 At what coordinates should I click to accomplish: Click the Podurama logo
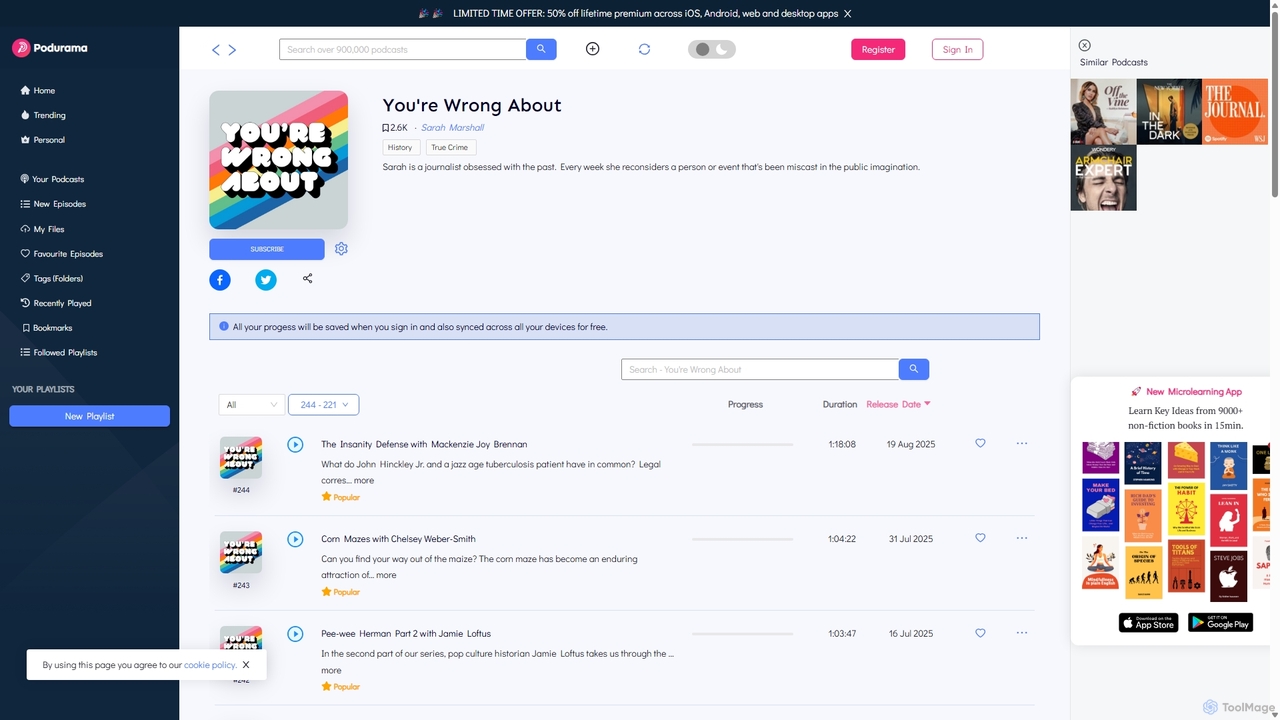pos(50,48)
